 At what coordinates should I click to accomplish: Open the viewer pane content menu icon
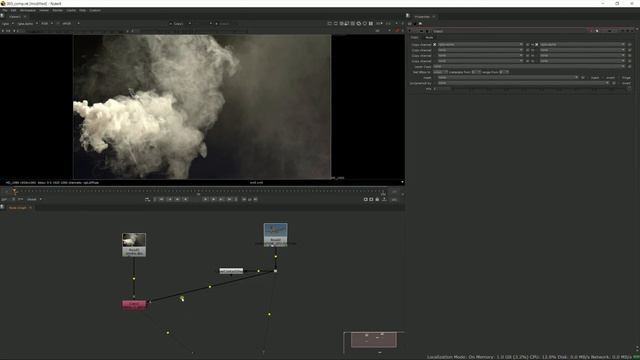click(x=2, y=16)
